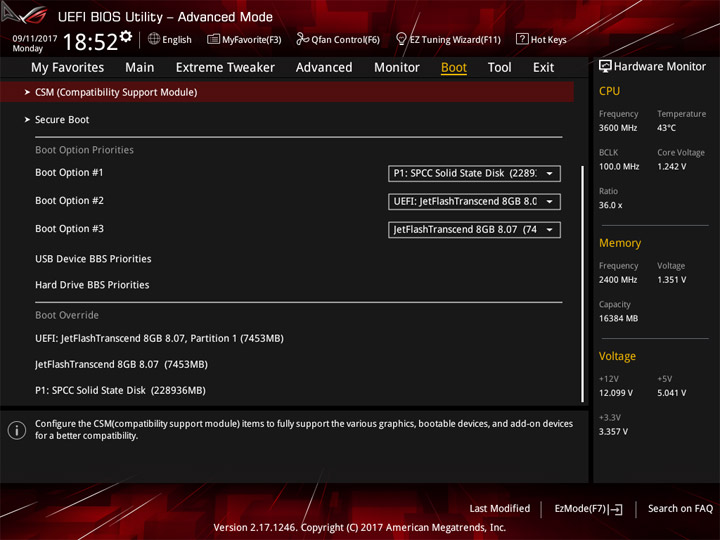Boot override from P1: SPCC Solid State Disk

pos(120,390)
